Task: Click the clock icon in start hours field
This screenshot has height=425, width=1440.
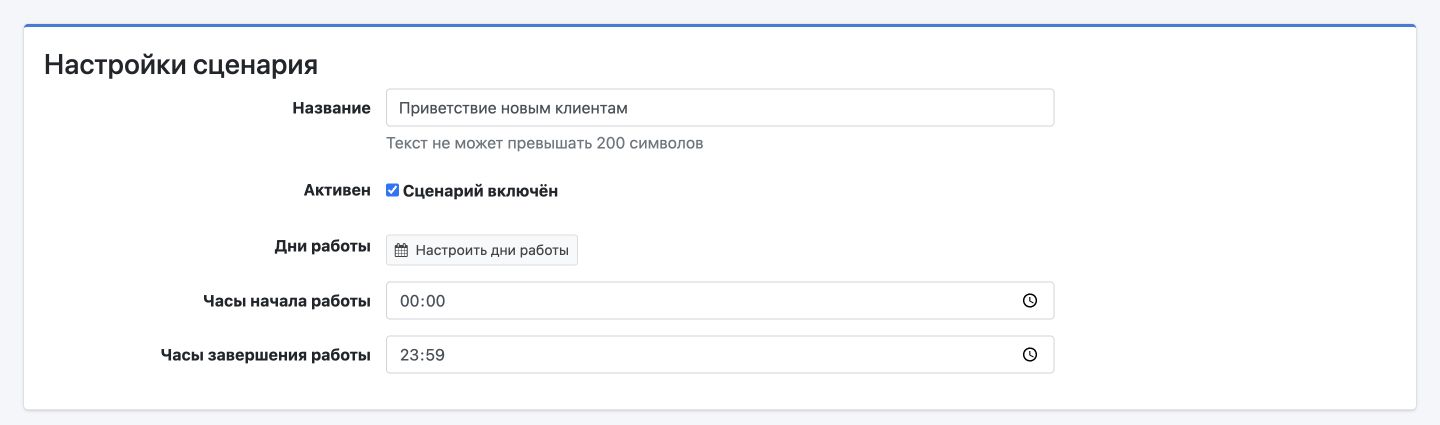Action: click(1030, 300)
